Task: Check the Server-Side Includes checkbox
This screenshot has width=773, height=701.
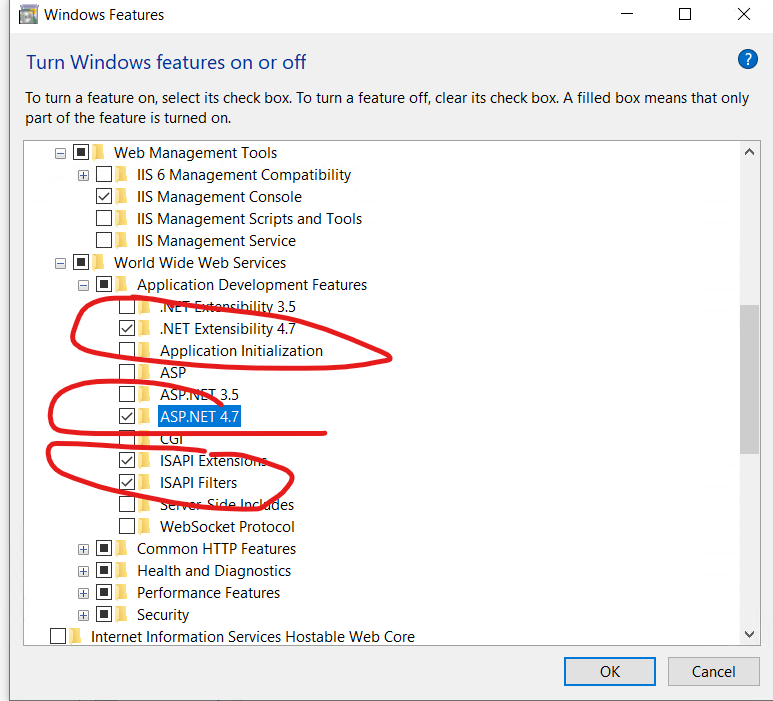Action: (127, 504)
